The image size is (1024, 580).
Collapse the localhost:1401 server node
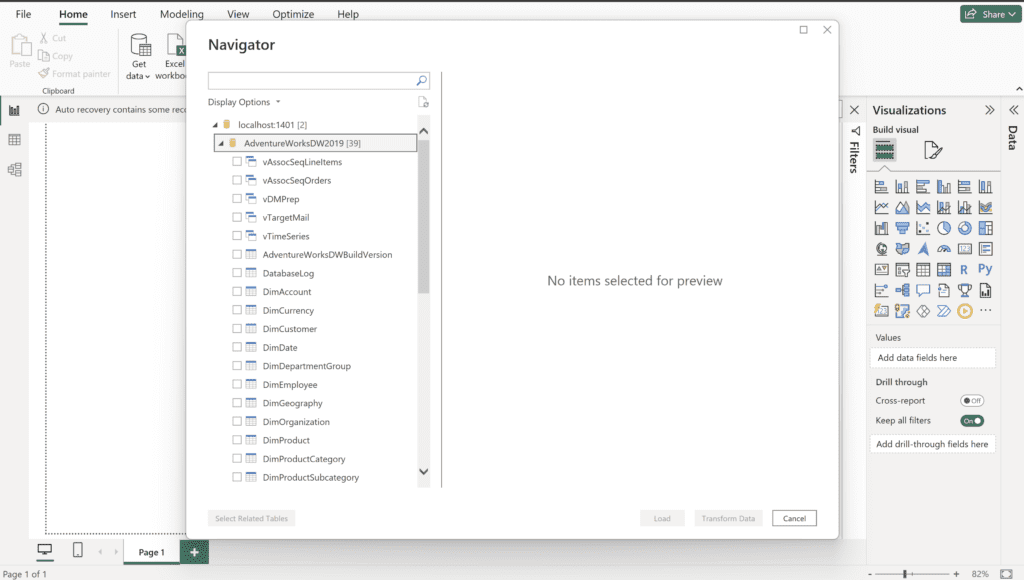[214, 125]
